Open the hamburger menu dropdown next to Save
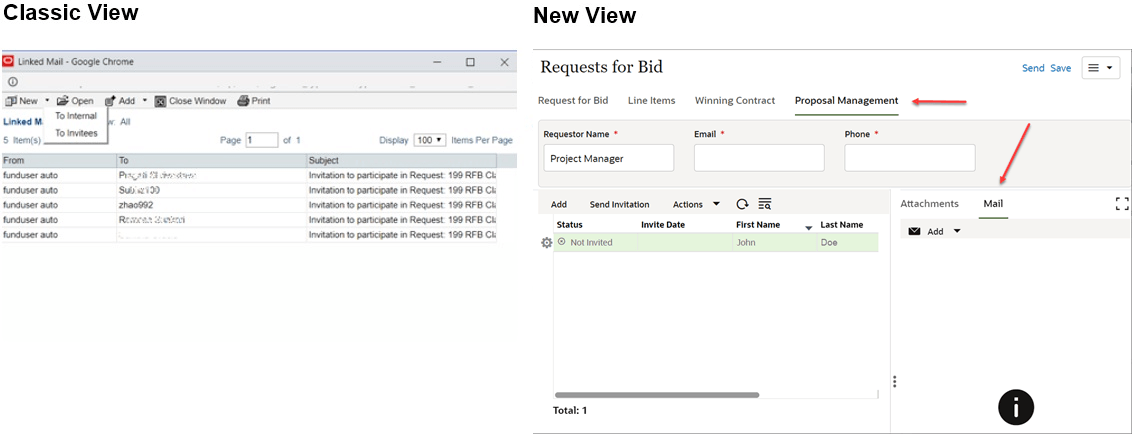This screenshot has width=1135, height=435. [x=1101, y=67]
